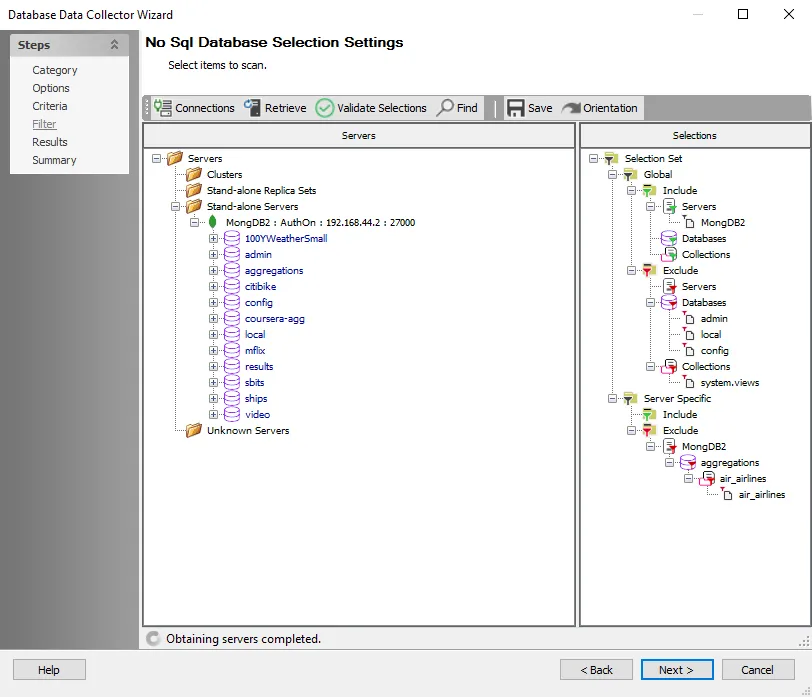Select system.views in excluded Collections
Image resolution: width=812 pixels, height=697 pixels.
730,383
